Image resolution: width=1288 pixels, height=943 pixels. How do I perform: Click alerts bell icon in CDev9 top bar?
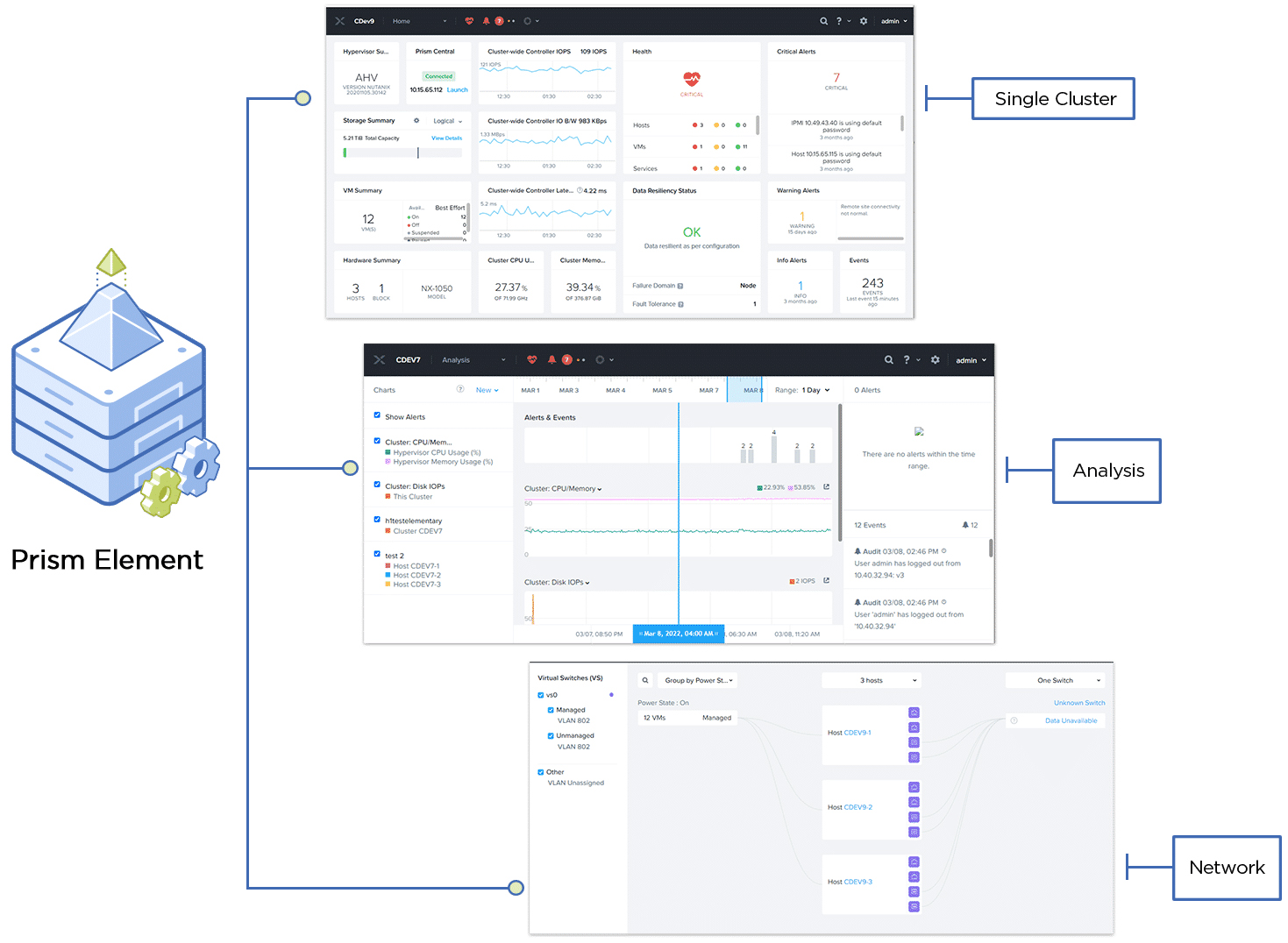click(486, 21)
